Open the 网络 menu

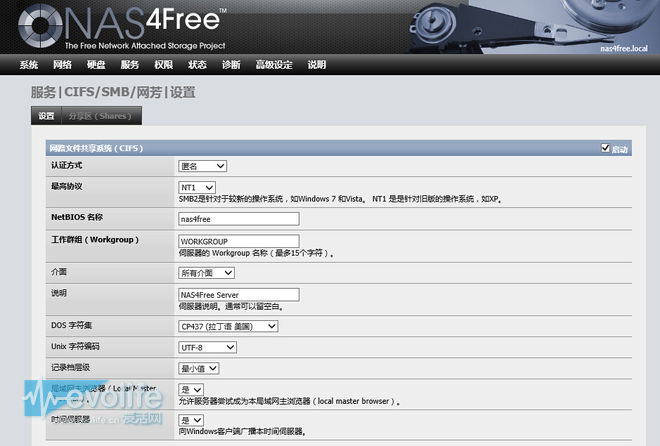62,65
